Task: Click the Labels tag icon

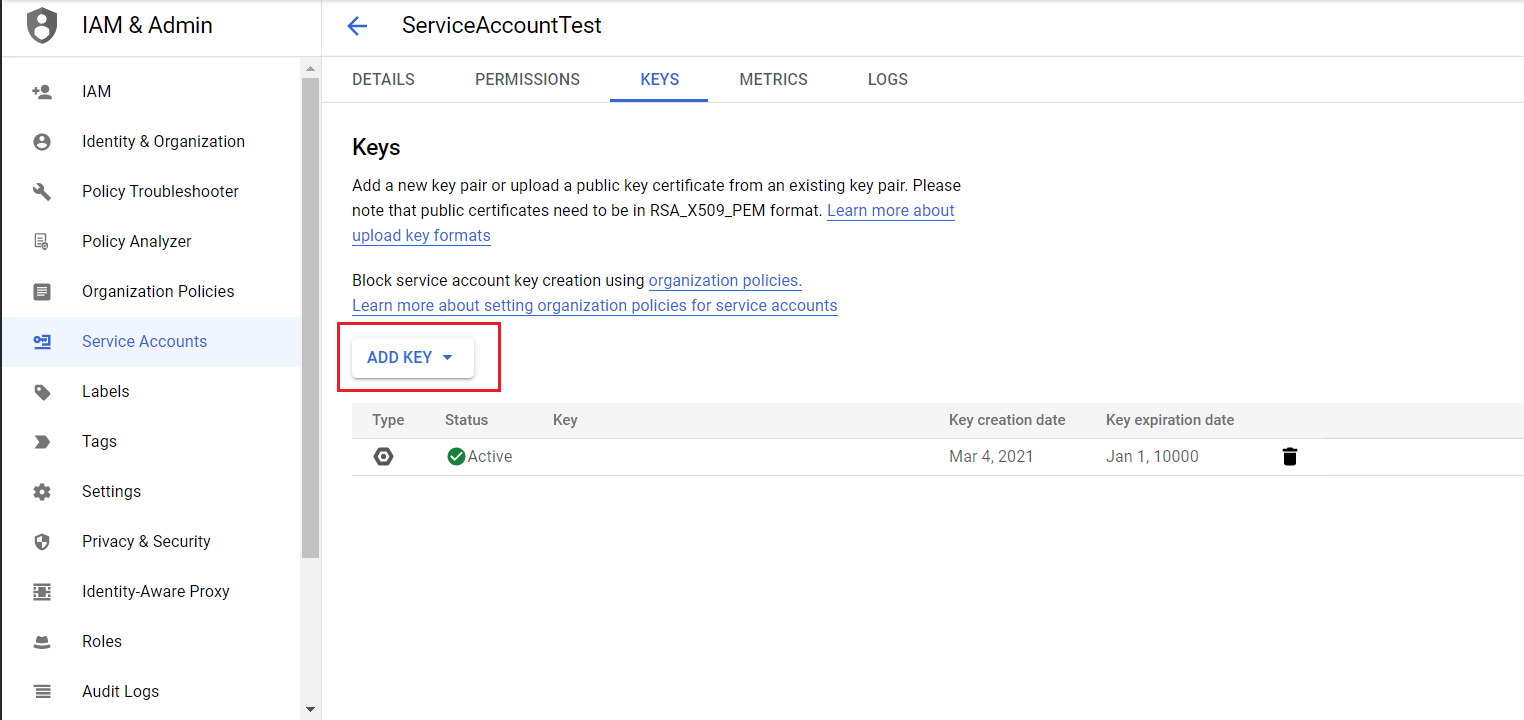Action: coord(42,392)
